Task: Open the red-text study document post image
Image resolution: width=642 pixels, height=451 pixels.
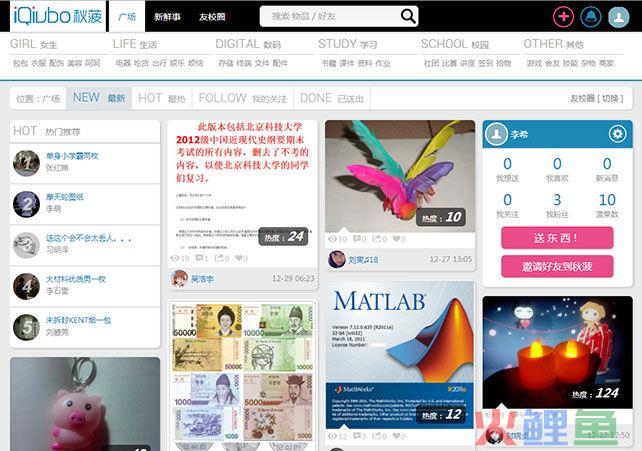Action: tap(242, 185)
